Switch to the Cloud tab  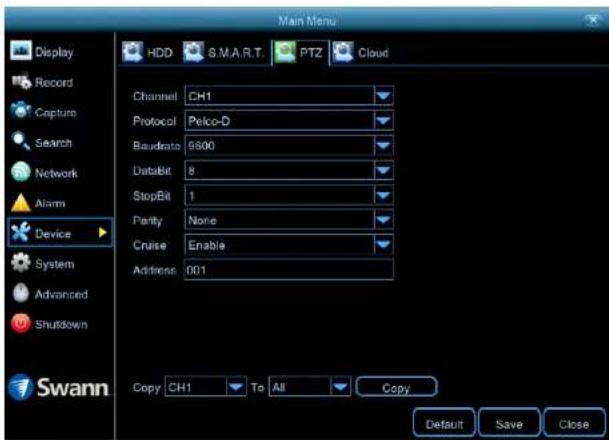[x=360, y=52]
